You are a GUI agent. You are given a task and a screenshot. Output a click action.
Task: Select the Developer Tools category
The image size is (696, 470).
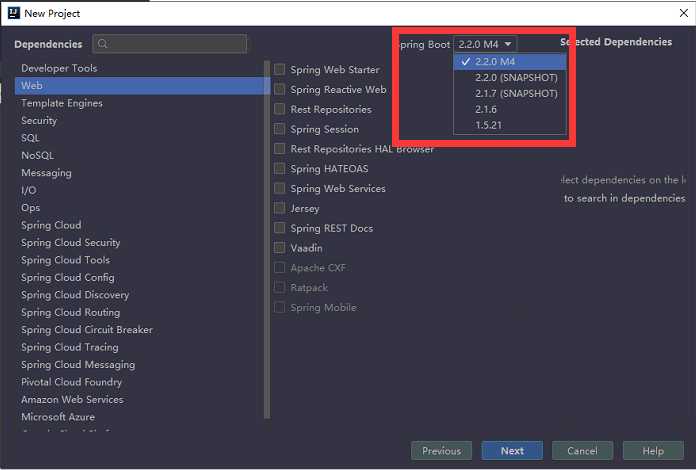click(139, 68)
